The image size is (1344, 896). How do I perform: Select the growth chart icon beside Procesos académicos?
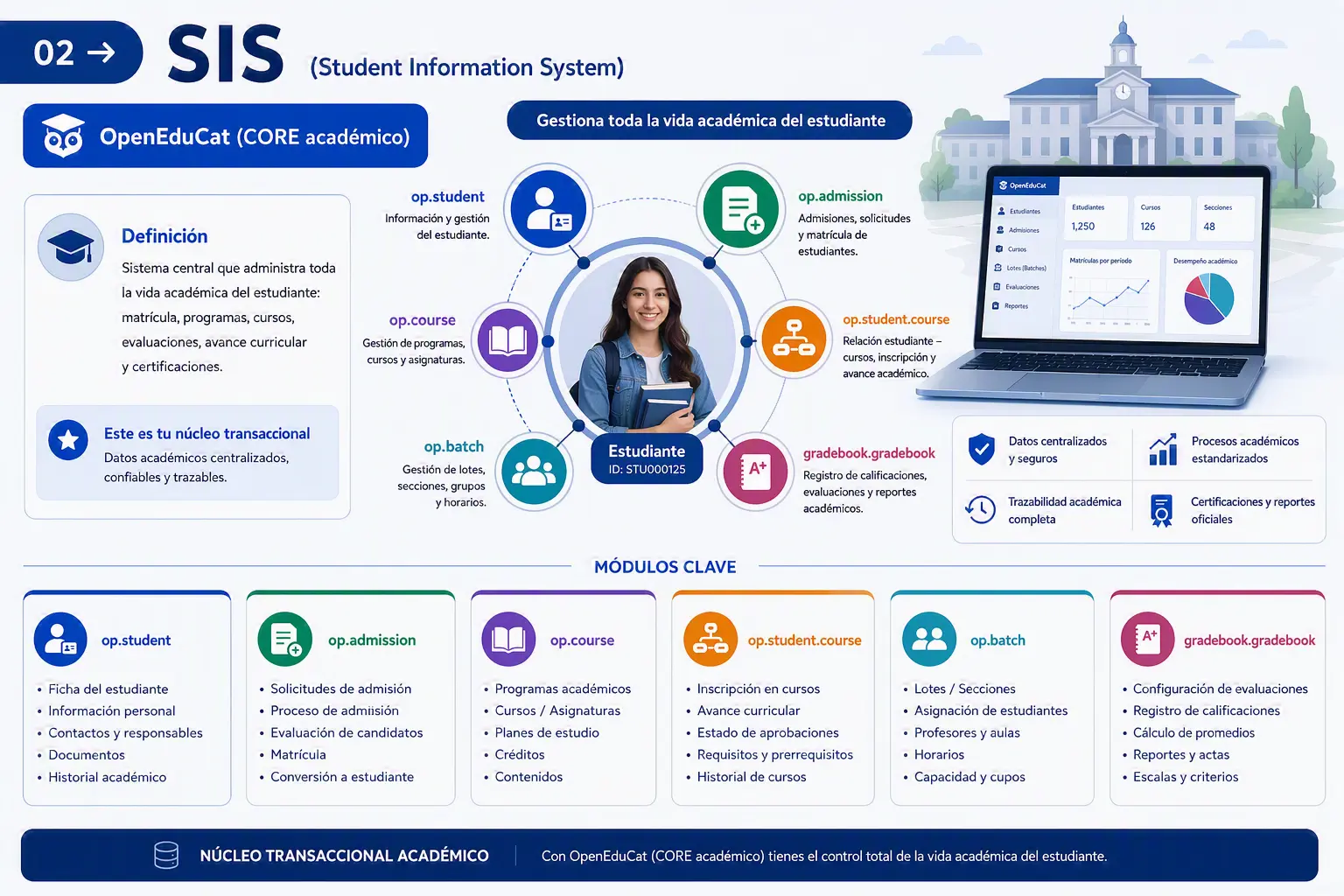tap(1163, 450)
